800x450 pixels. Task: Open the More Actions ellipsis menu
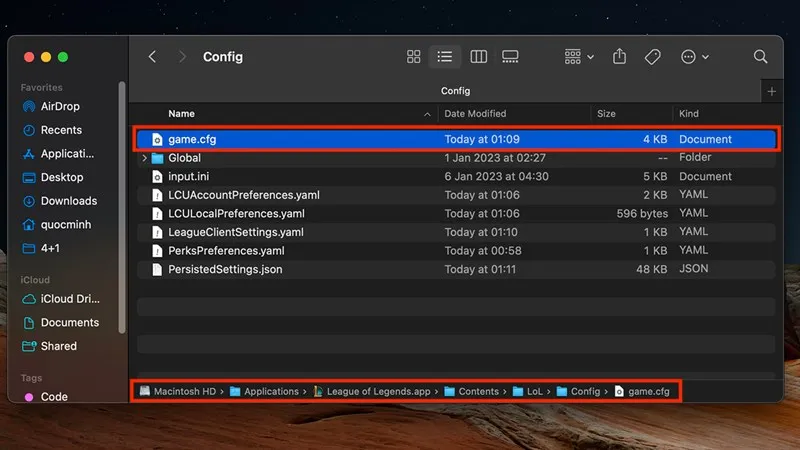[x=694, y=57]
